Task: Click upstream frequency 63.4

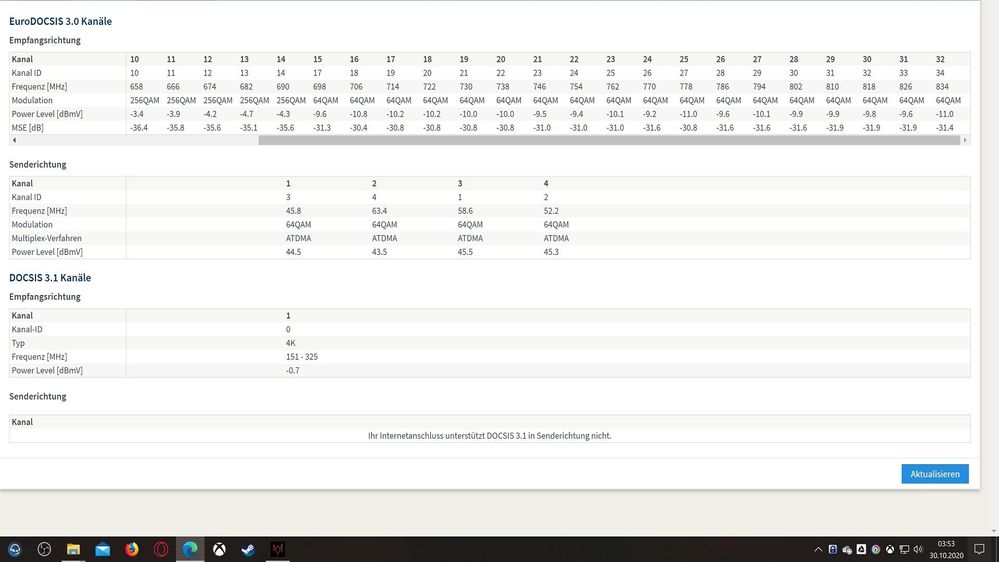Action: (380, 211)
